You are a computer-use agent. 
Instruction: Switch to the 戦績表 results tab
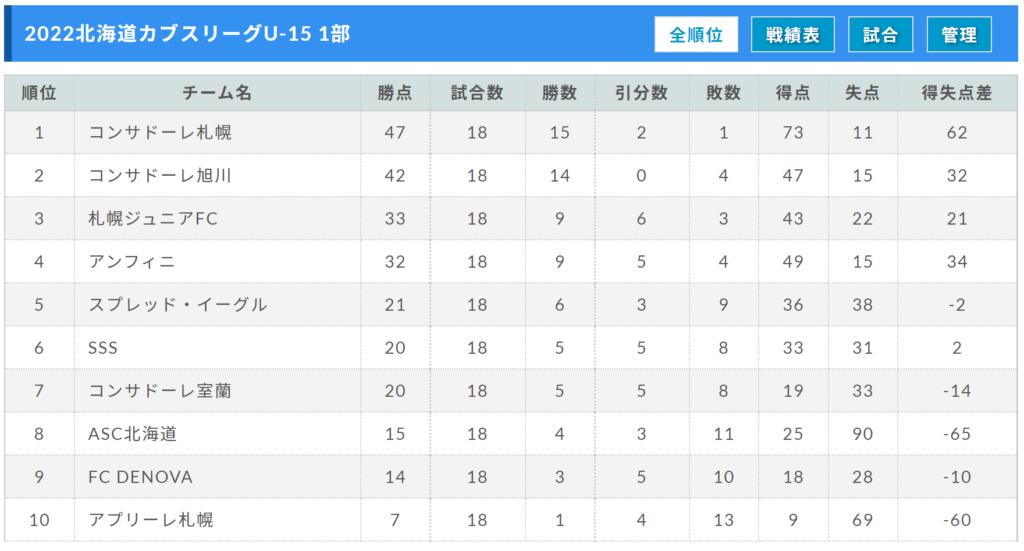pyautogui.click(x=793, y=35)
